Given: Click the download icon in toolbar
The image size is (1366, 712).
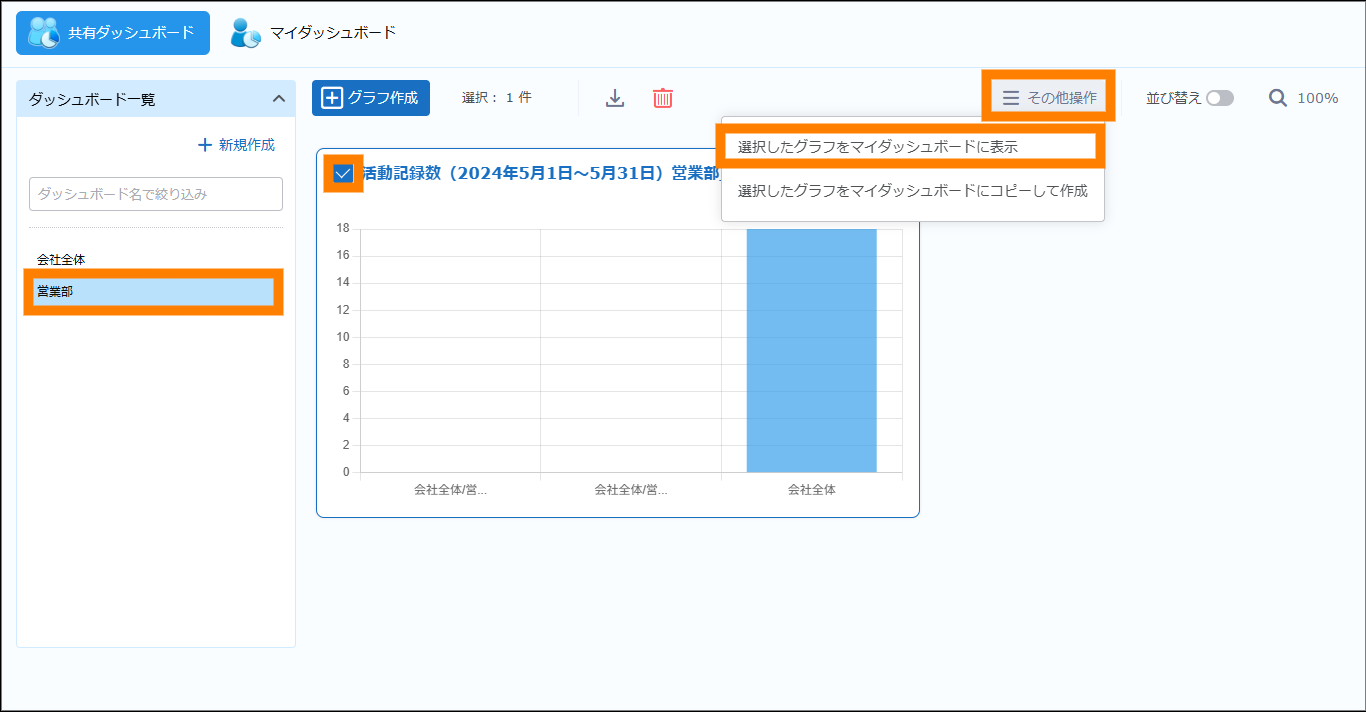Looking at the screenshot, I should click(x=615, y=98).
